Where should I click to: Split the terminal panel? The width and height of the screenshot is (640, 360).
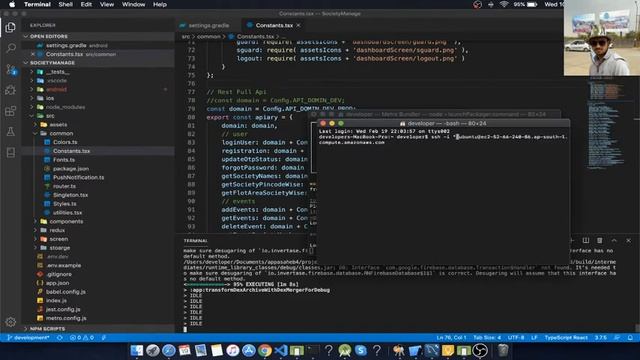pos(585,240)
